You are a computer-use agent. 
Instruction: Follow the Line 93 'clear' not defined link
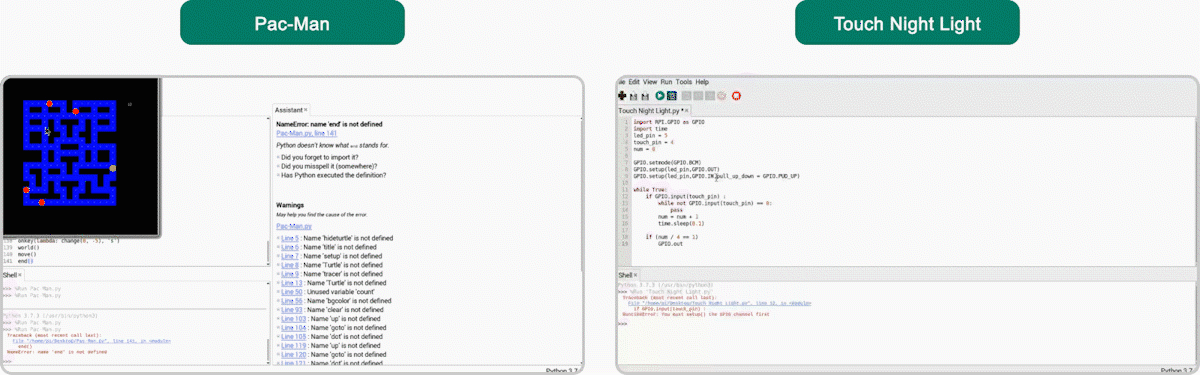click(292, 310)
